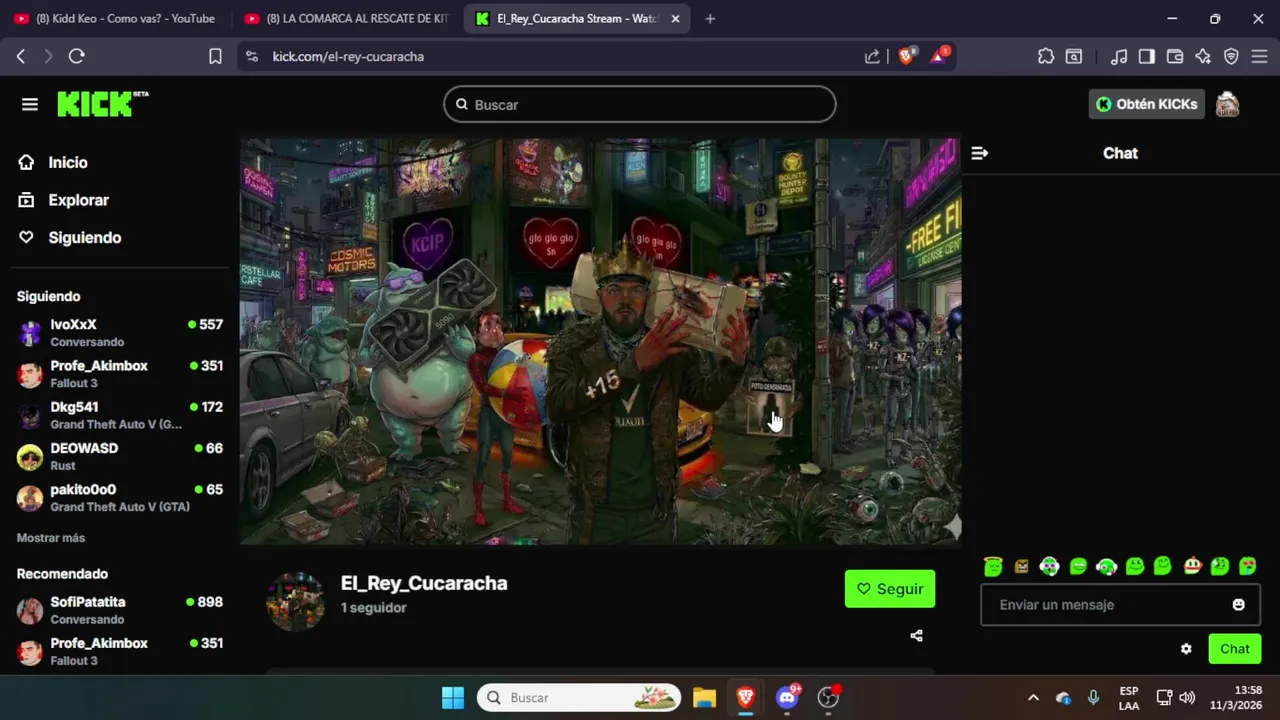Image resolution: width=1280 pixels, height=720 pixels.
Task: Open IvoXxX channel from following list
Action: click(120, 333)
